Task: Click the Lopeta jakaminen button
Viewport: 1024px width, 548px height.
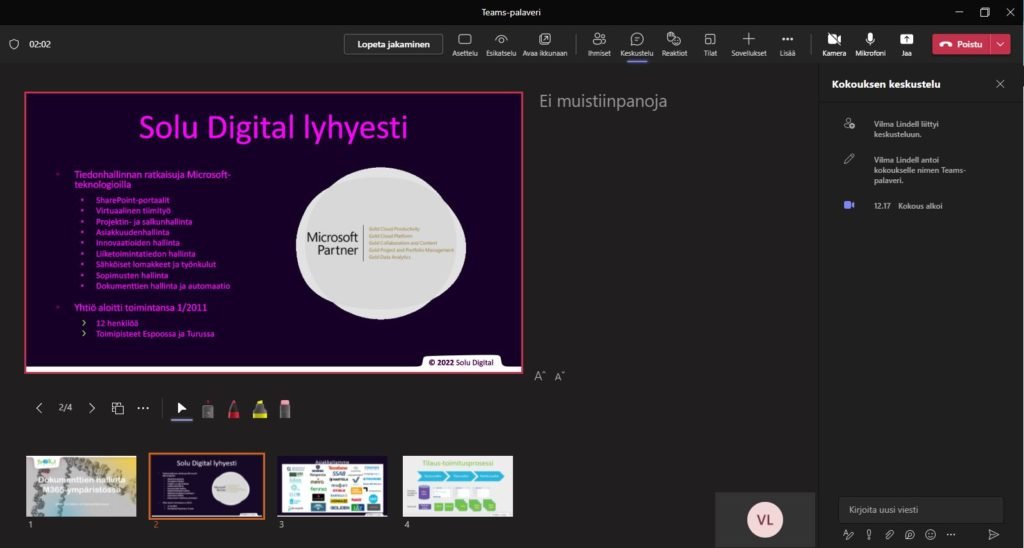Action: coord(393,44)
